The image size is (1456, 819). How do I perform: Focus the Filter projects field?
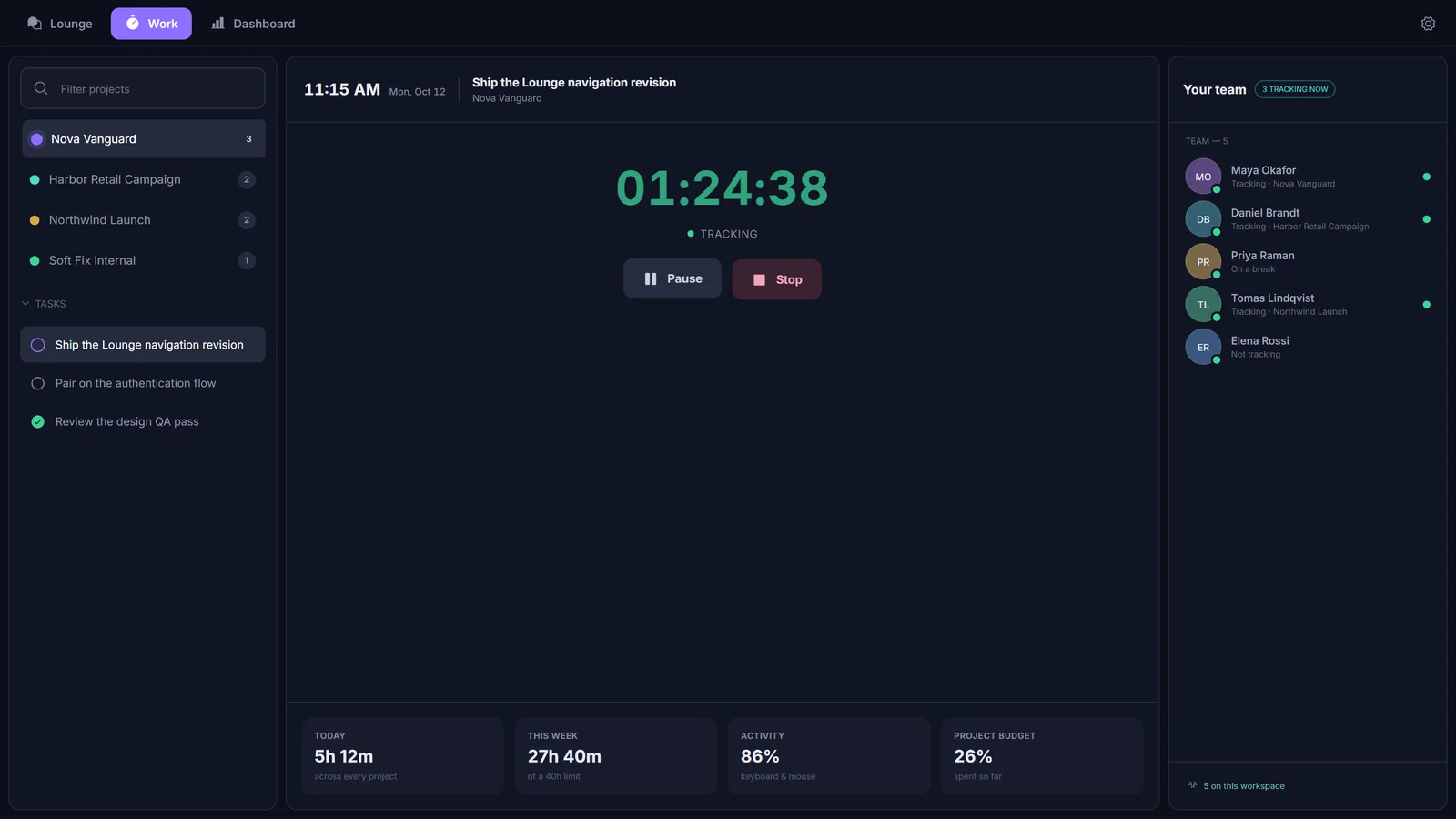pyautogui.click(x=143, y=88)
